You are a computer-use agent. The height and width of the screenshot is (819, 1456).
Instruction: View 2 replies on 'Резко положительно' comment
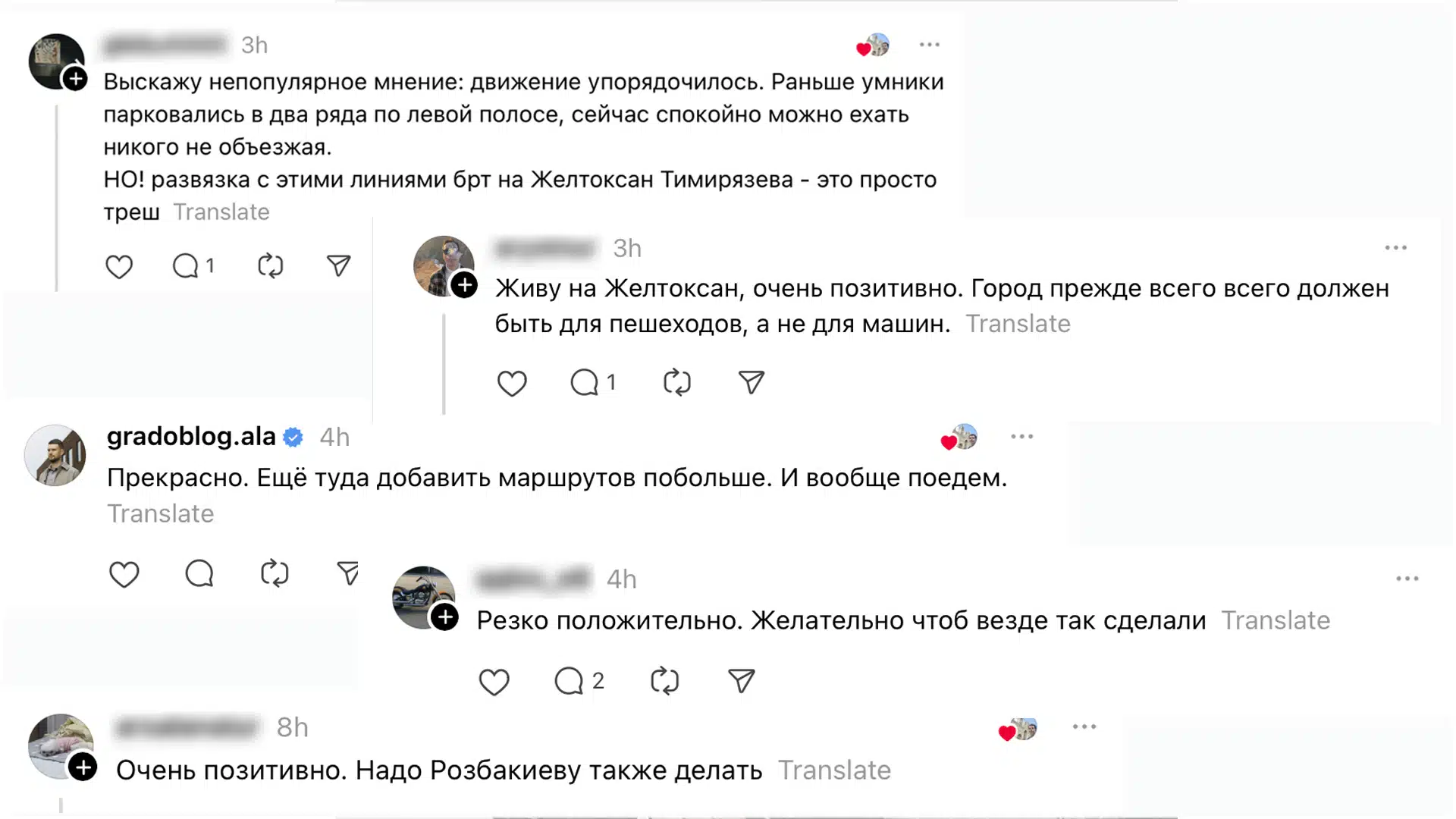coord(579,681)
